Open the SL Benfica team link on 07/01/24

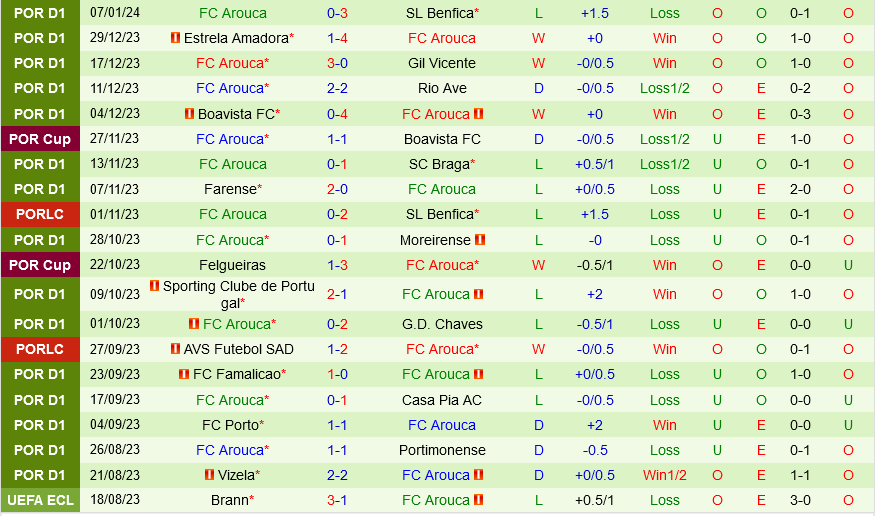click(x=442, y=13)
